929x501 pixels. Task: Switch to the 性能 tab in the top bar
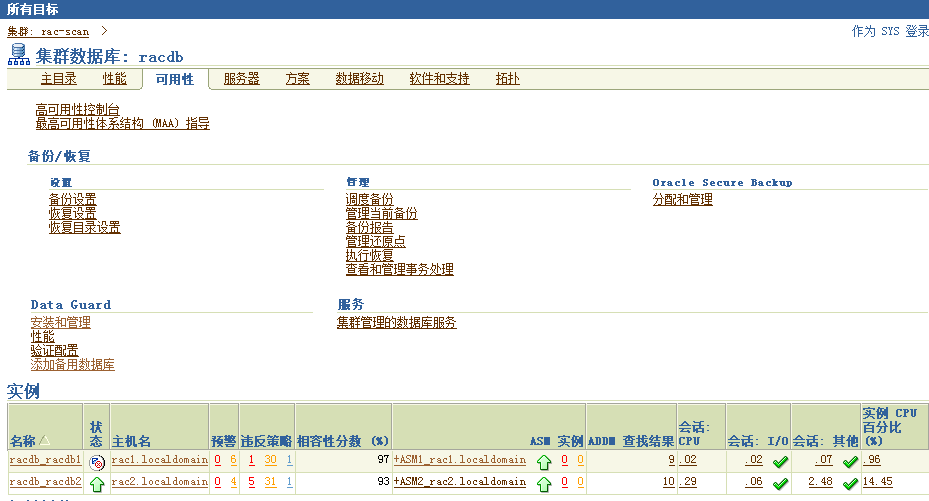[114, 78]
